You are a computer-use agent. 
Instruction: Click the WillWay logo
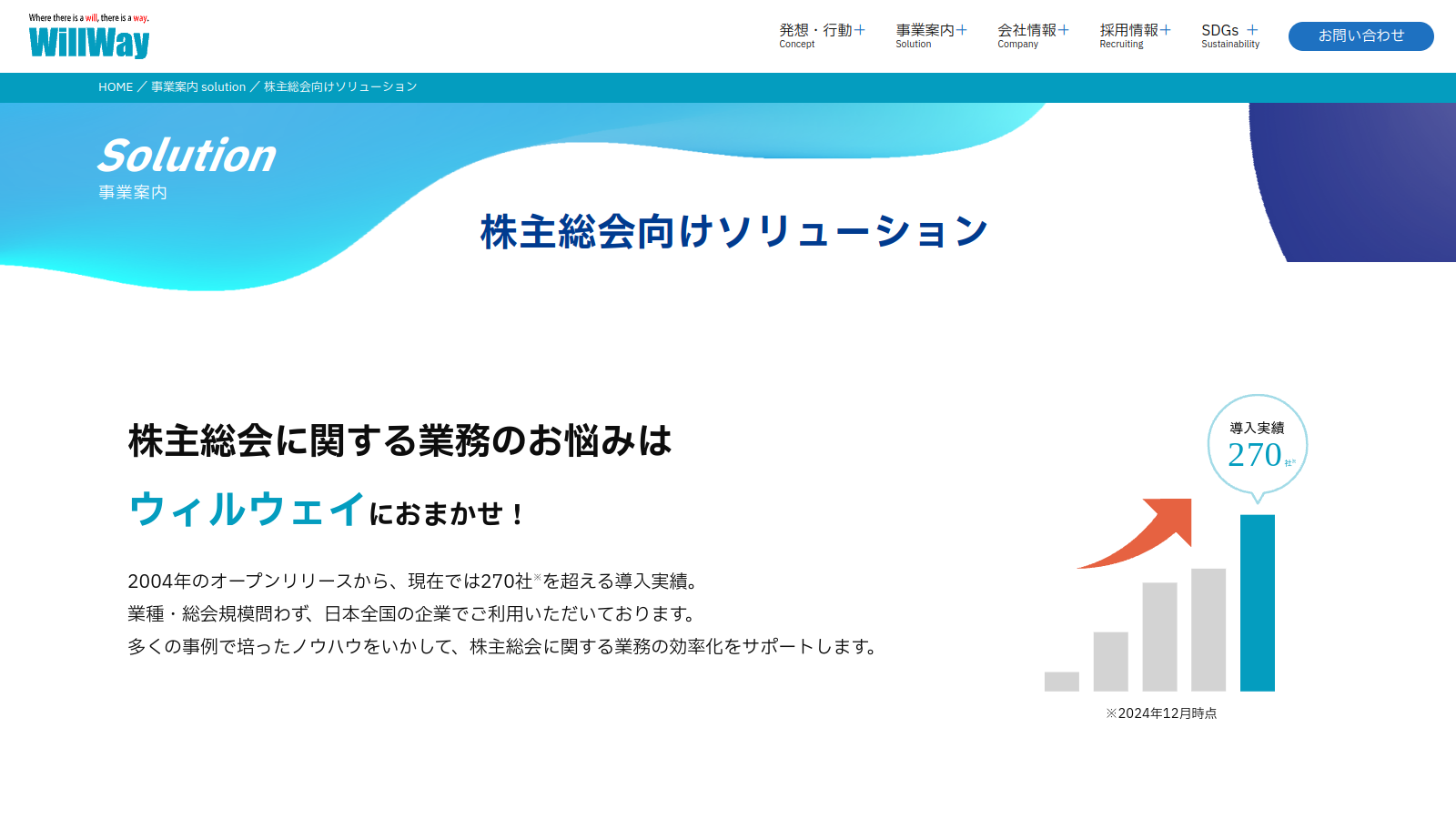(89, 37)
